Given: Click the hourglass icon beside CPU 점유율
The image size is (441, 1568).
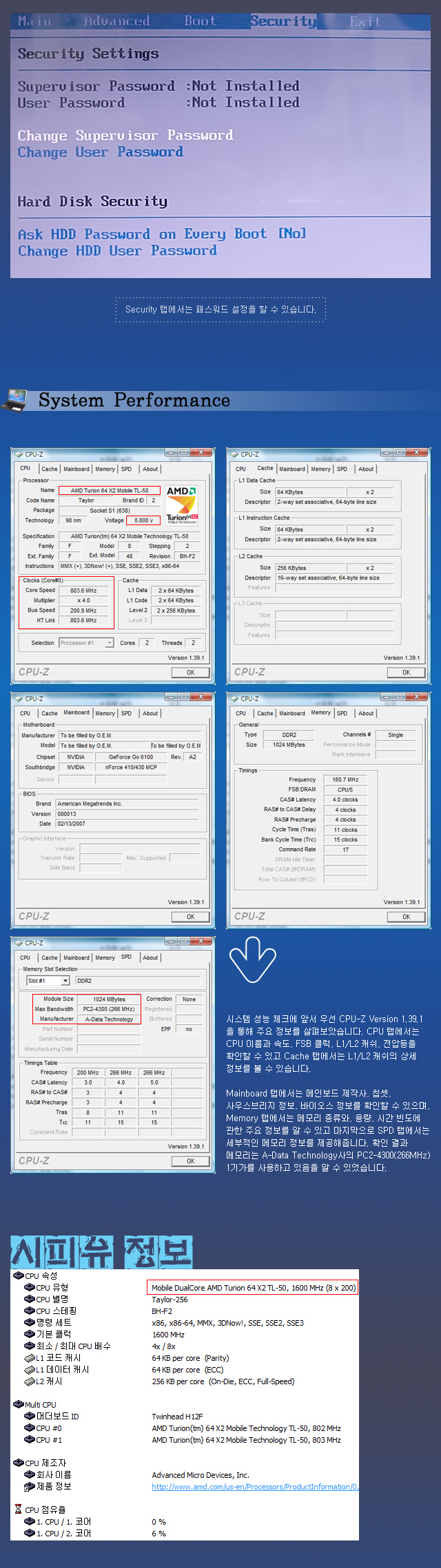Looking at the screenshot, I should point(19,1509).
